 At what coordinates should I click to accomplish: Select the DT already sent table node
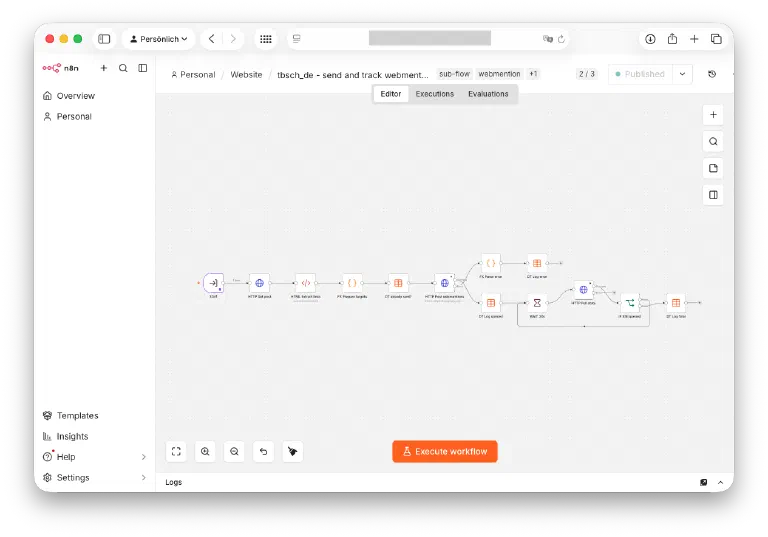click(398, 283)
